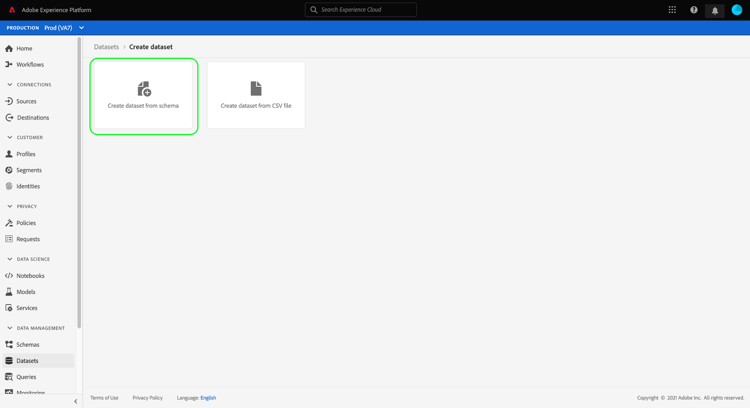Collapse the Privacy section

click(10, 206)
